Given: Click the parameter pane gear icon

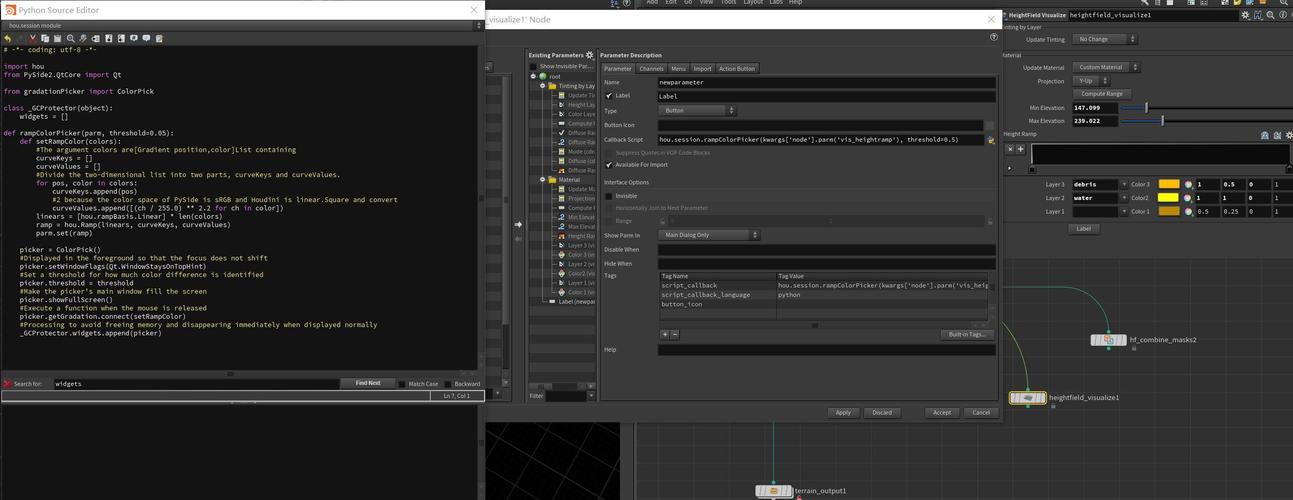Looking at the screenshot, I should [1246, 15].
